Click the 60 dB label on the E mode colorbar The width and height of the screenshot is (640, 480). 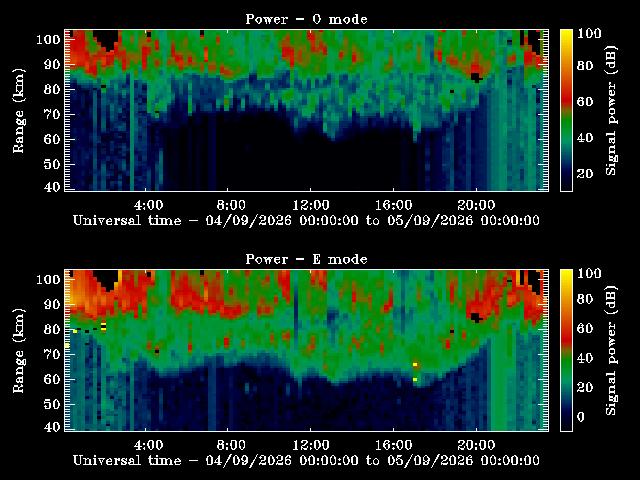coord(585,329)
